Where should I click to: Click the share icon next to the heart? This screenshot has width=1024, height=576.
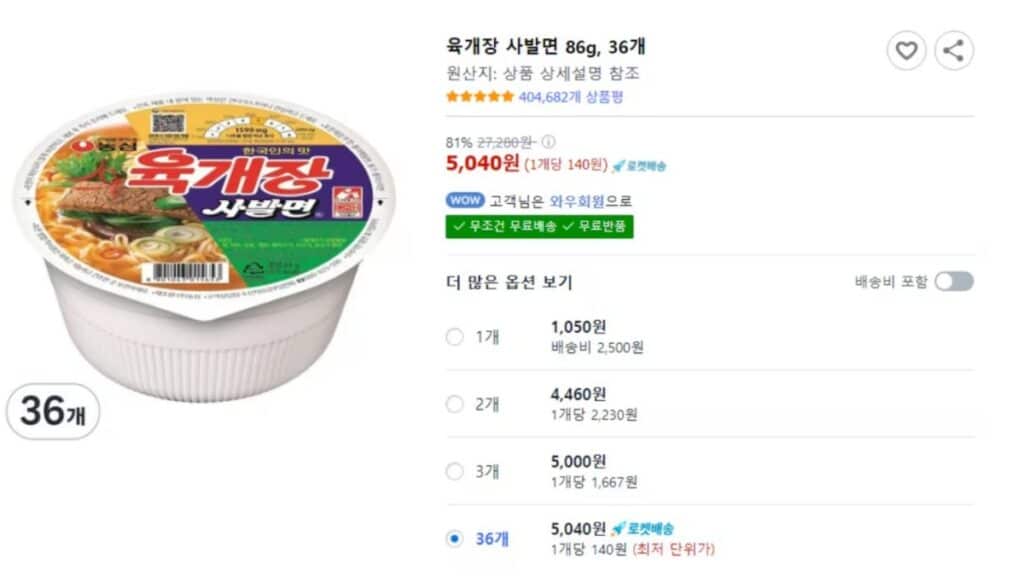click(x=955, y=49)
